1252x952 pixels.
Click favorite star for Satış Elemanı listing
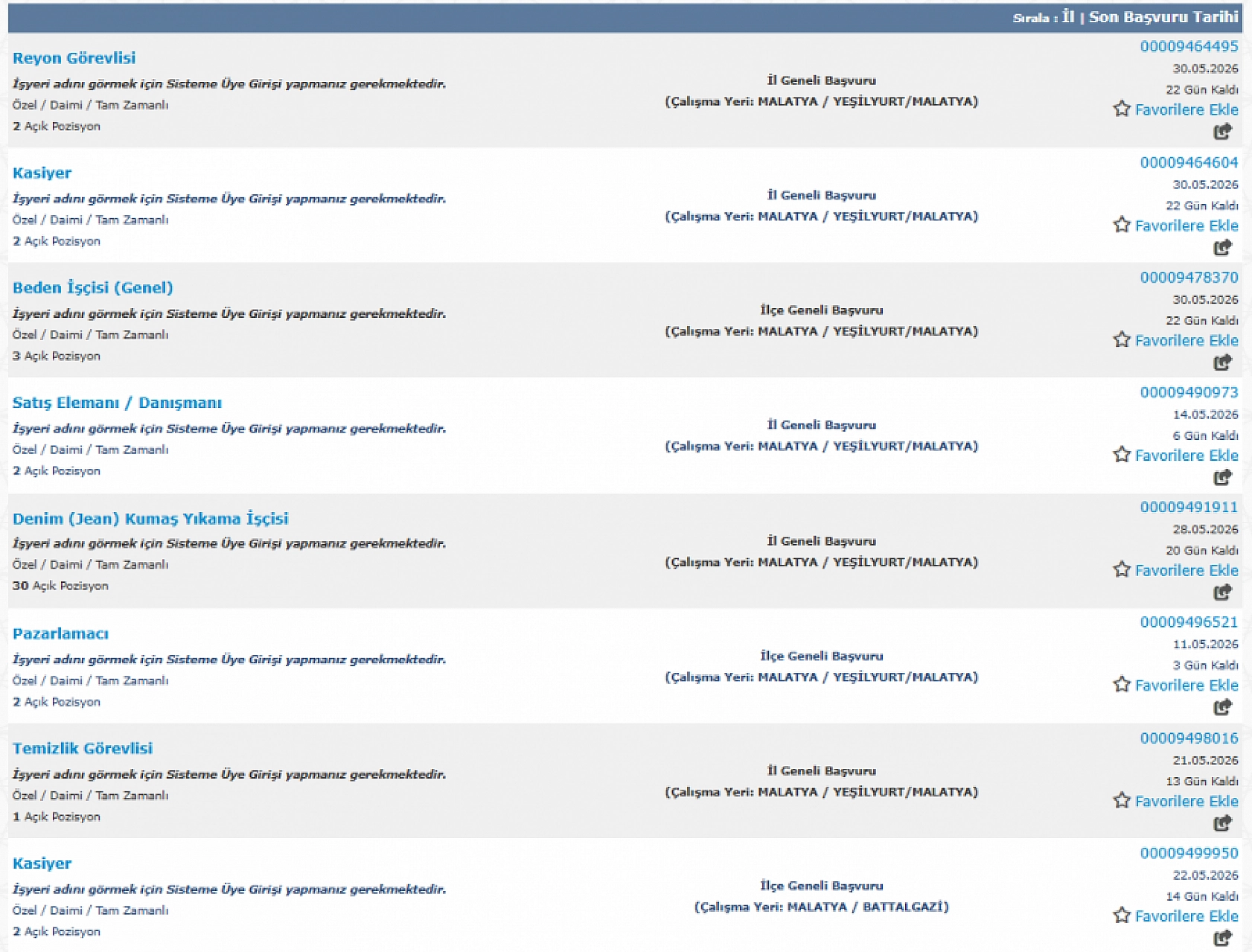(1122, 455)
